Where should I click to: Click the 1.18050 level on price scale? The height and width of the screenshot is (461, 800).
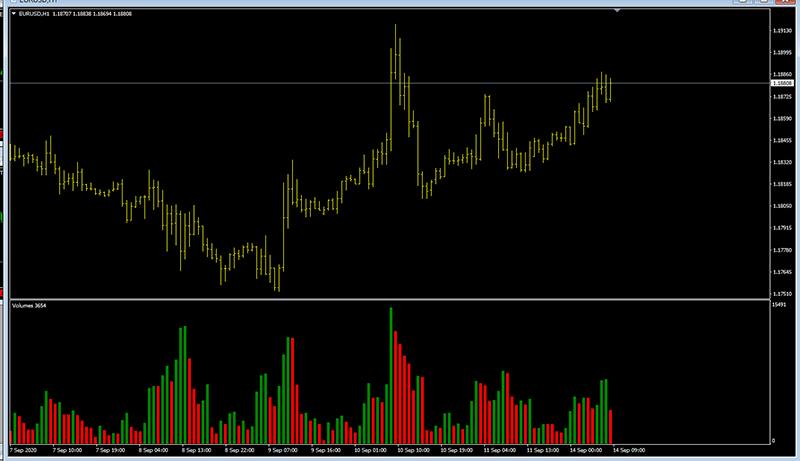pos(780,206)
